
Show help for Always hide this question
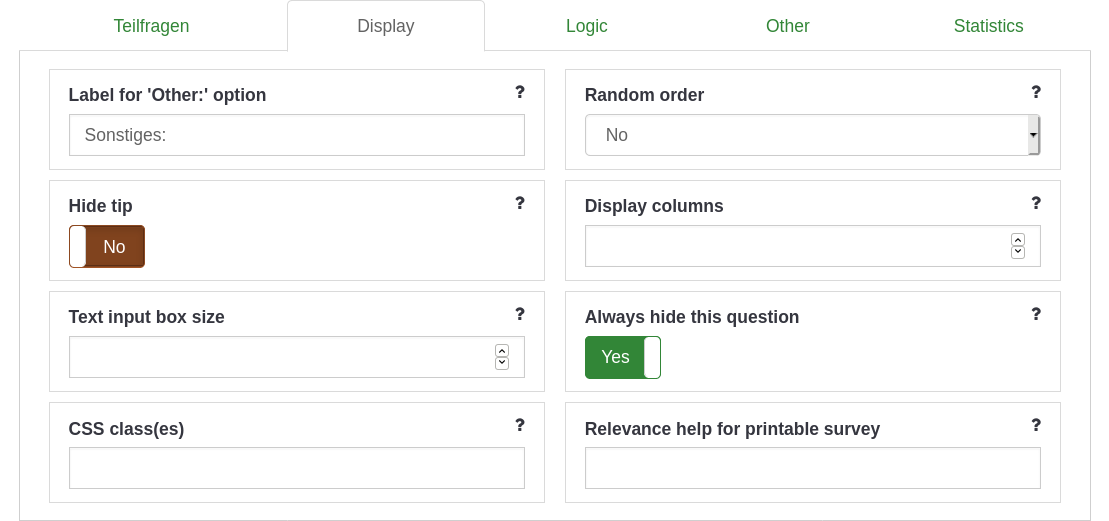[1036, 314]
